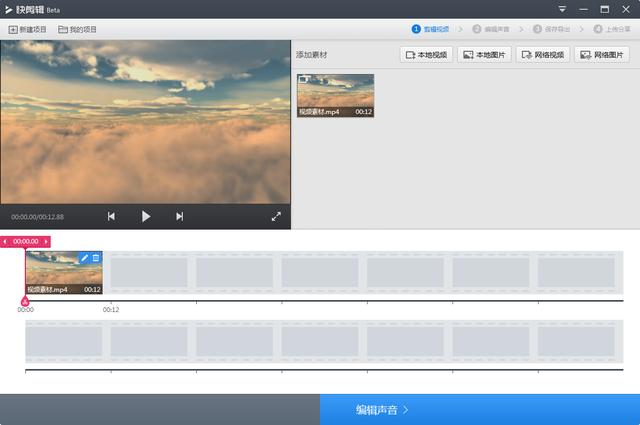Nudge timecode left with the left arrow
The width and height of the screenshot is (640, 425).
[x=5, y=241]
